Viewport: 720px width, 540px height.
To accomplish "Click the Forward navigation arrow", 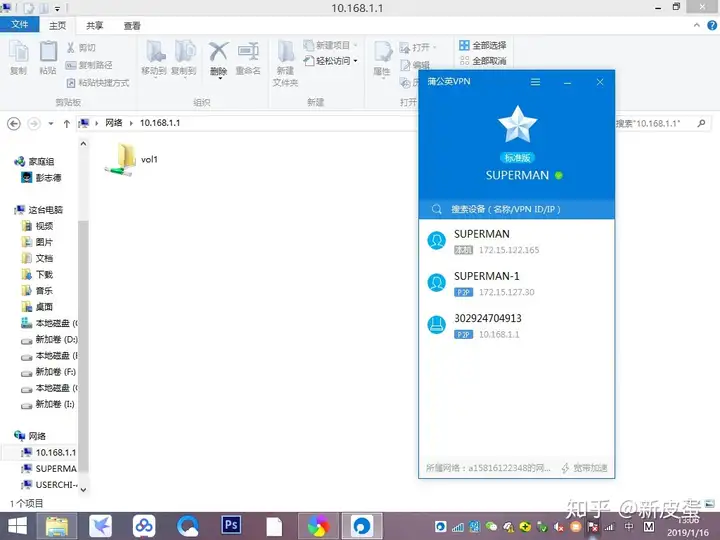I will pos(34,124).
